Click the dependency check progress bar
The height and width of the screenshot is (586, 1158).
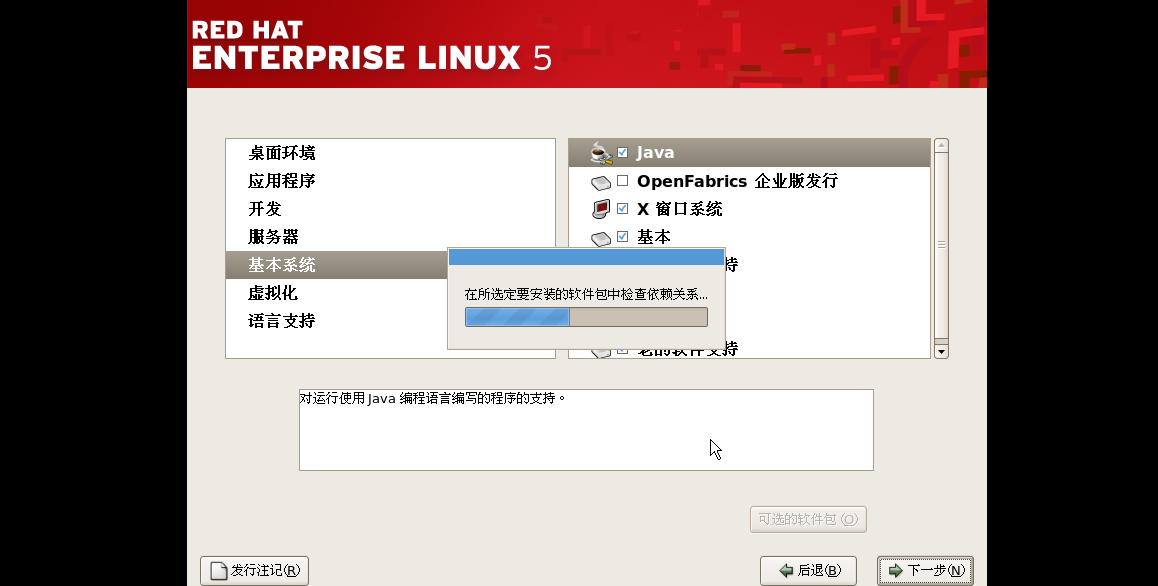click(x=586, y=316)
